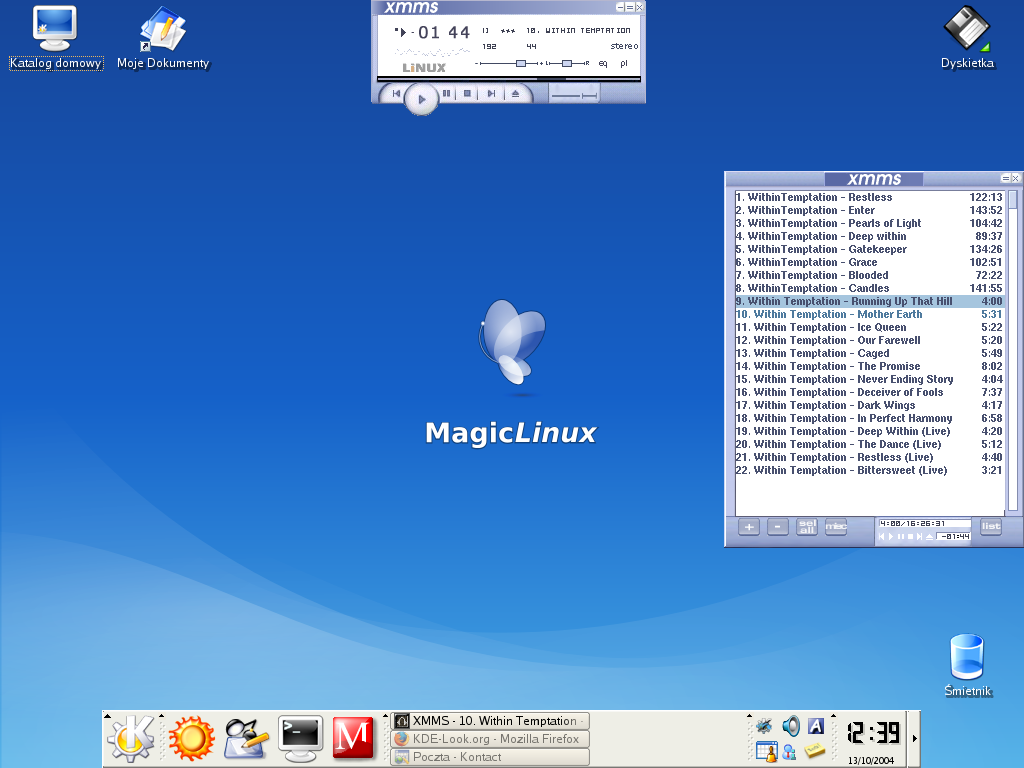The width and height of the screenshot is (1024, 768).
Task: Stop playback in the XMMS main window
Action: (468, 94)
